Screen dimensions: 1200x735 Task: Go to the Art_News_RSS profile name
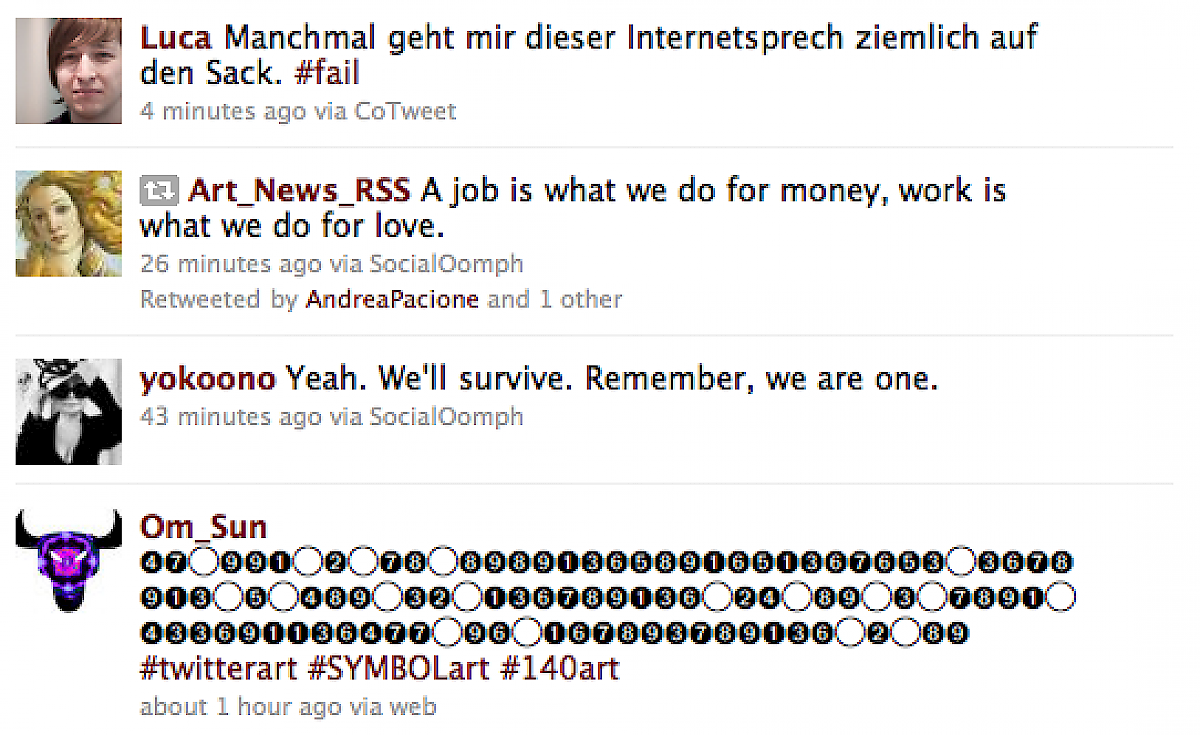(x=299, y=190)
